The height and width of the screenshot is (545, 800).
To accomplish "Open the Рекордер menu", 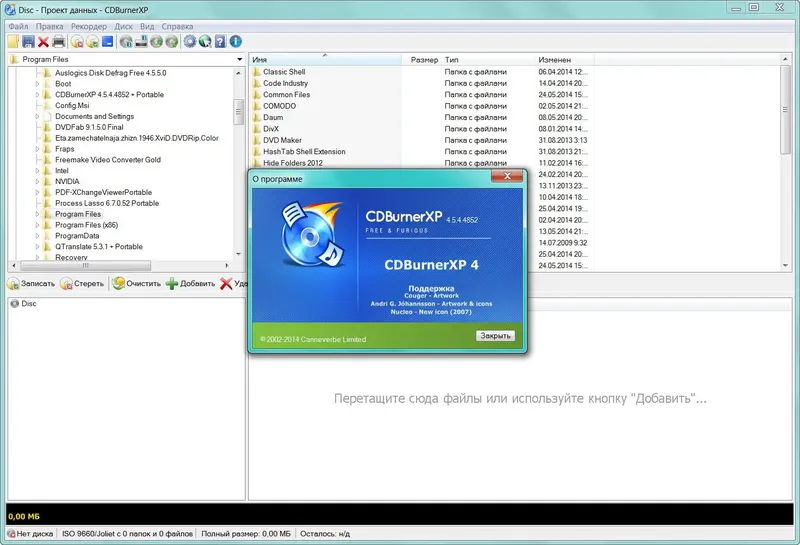I will [x=89, y=27].
